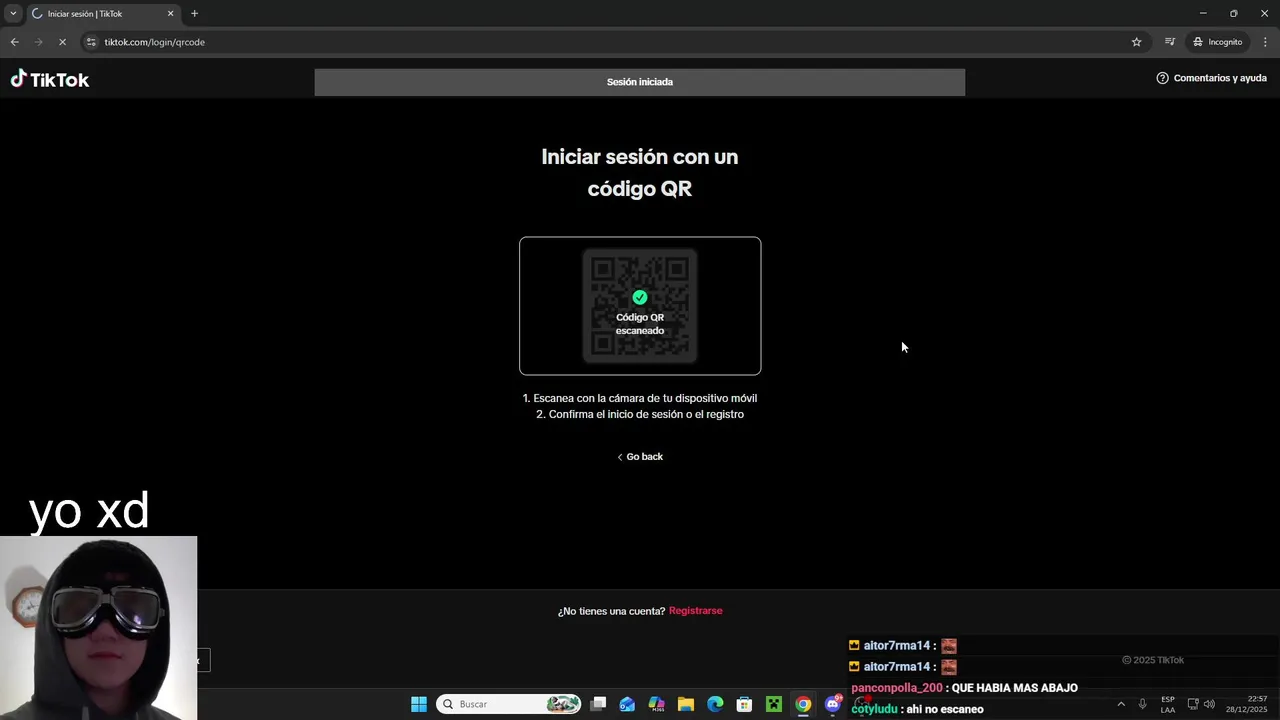Expand the tab search dropdown arrow
The image size is (1280, 720).
pyautogui.click(x=13, y=14)
